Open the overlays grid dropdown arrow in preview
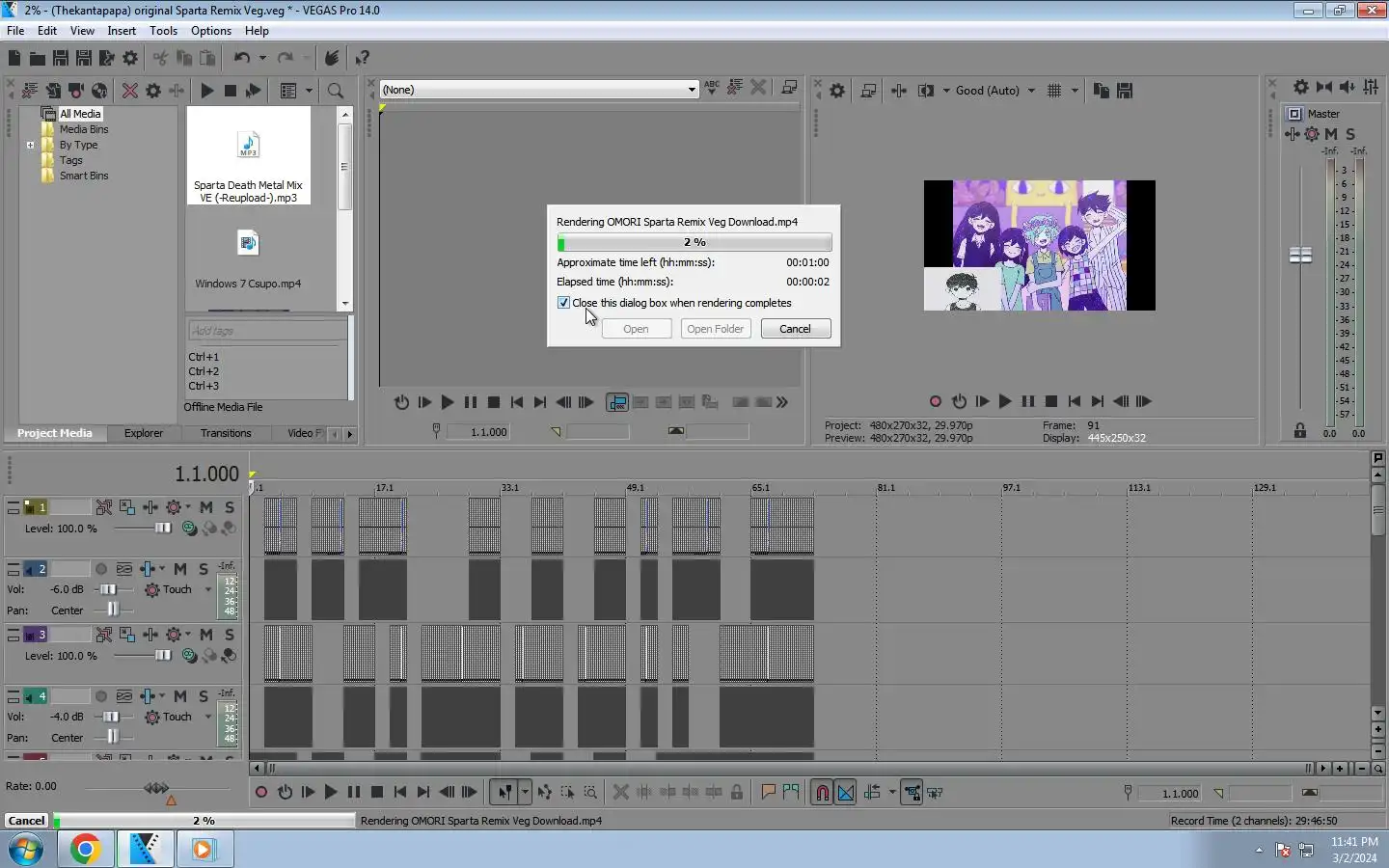 click(x=1075, y=91)
